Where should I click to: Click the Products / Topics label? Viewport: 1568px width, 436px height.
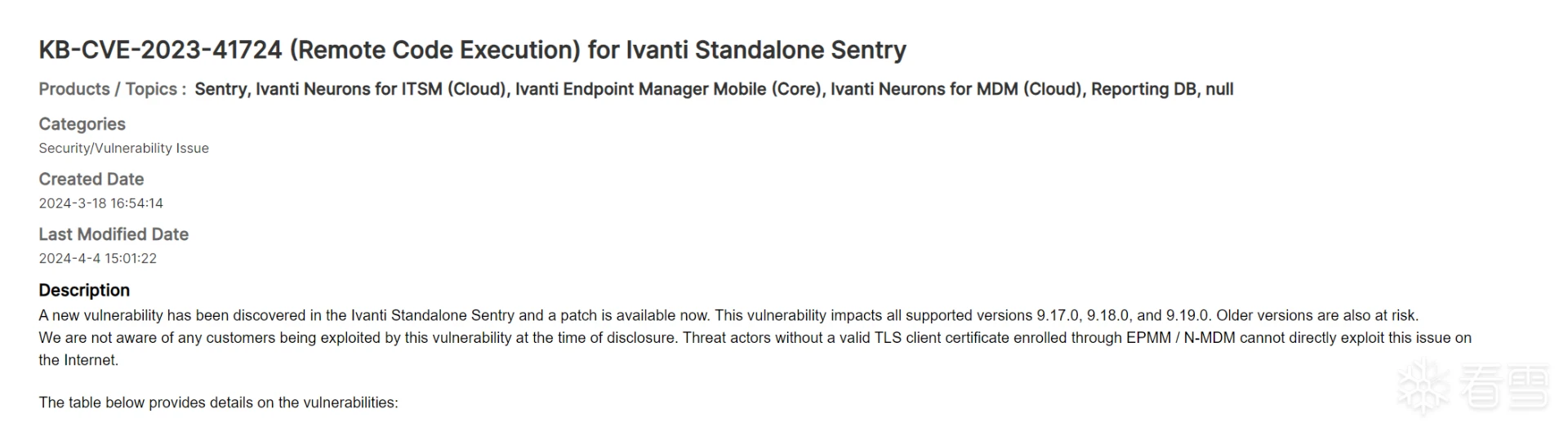point(112,89)
